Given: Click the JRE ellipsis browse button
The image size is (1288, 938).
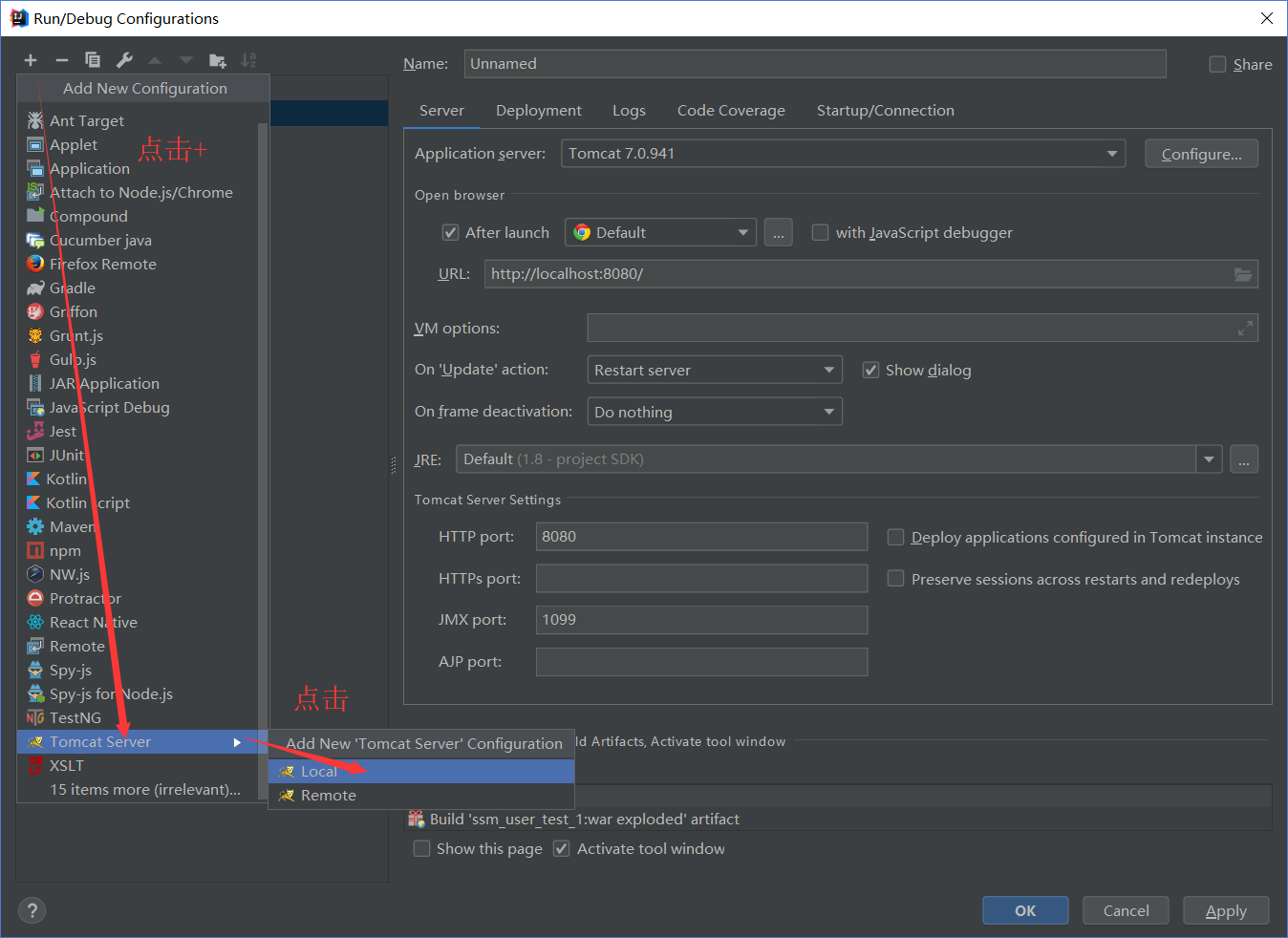Looking at the screenshot, I should 1244,459.
